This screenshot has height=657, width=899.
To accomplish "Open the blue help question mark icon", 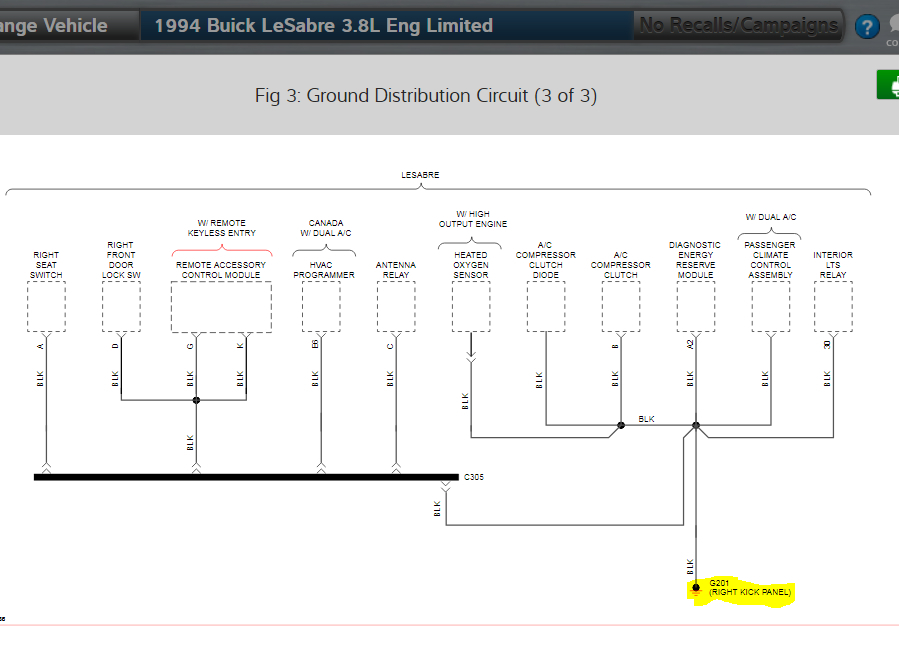I will click(867, 26).
